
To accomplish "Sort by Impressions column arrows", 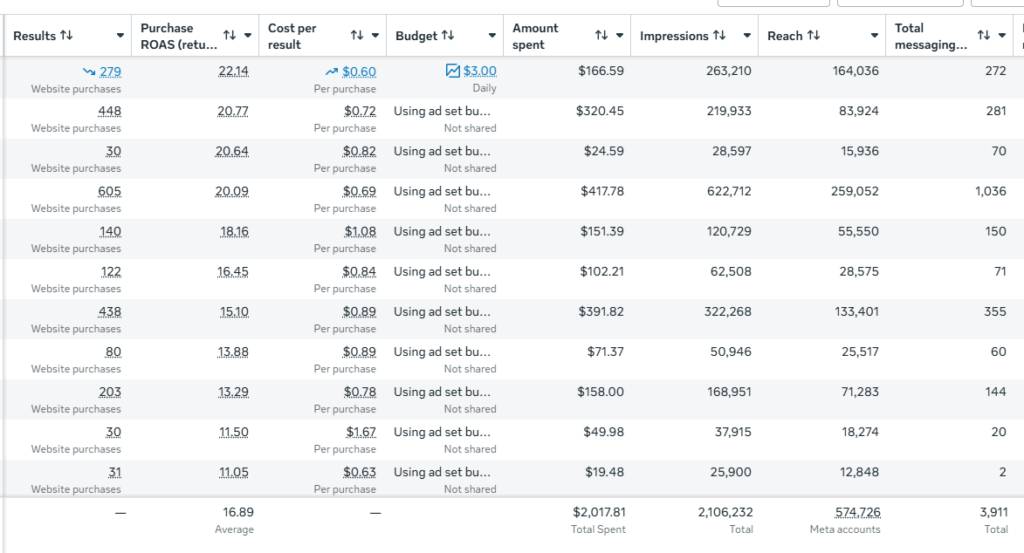I will (719, 35).
